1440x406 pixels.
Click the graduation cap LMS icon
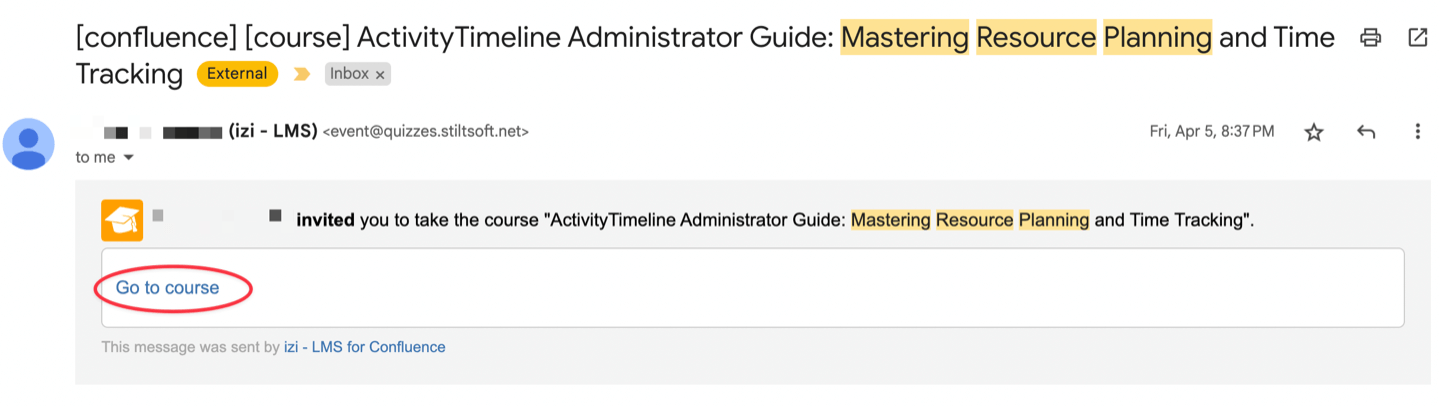click(122, 221)
